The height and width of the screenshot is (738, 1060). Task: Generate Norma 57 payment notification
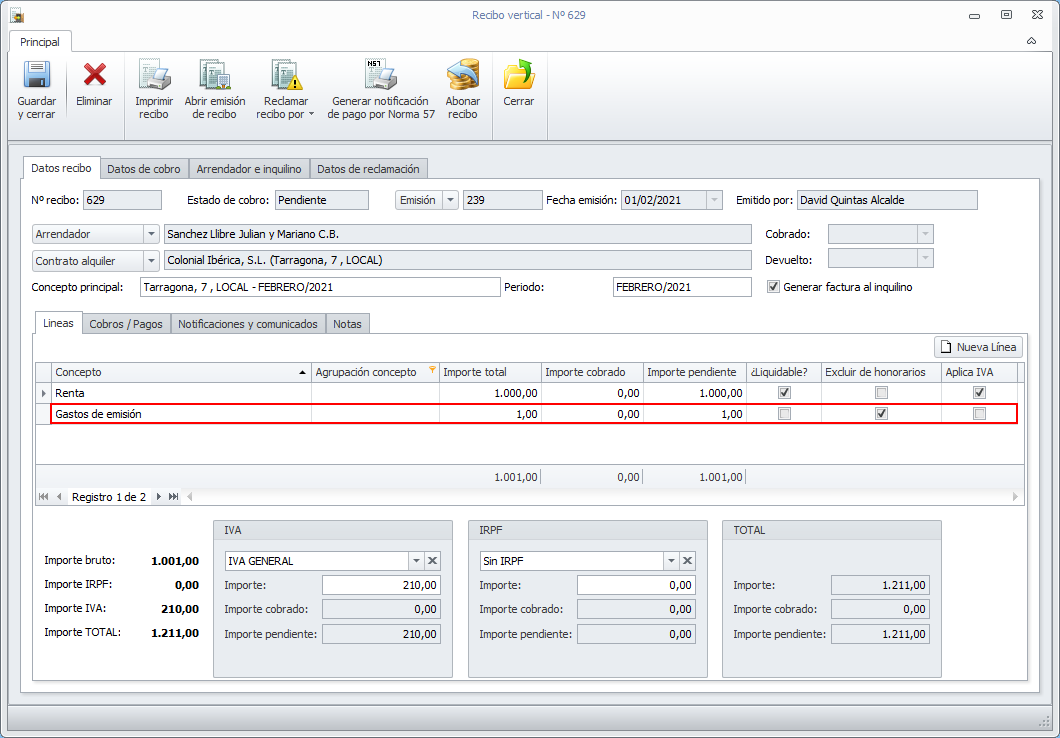pos(381,76)
